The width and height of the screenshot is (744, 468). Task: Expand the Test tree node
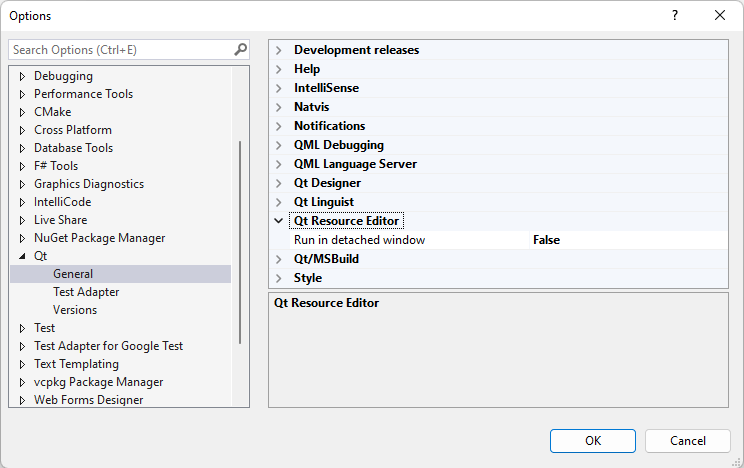tap(22, 328)
